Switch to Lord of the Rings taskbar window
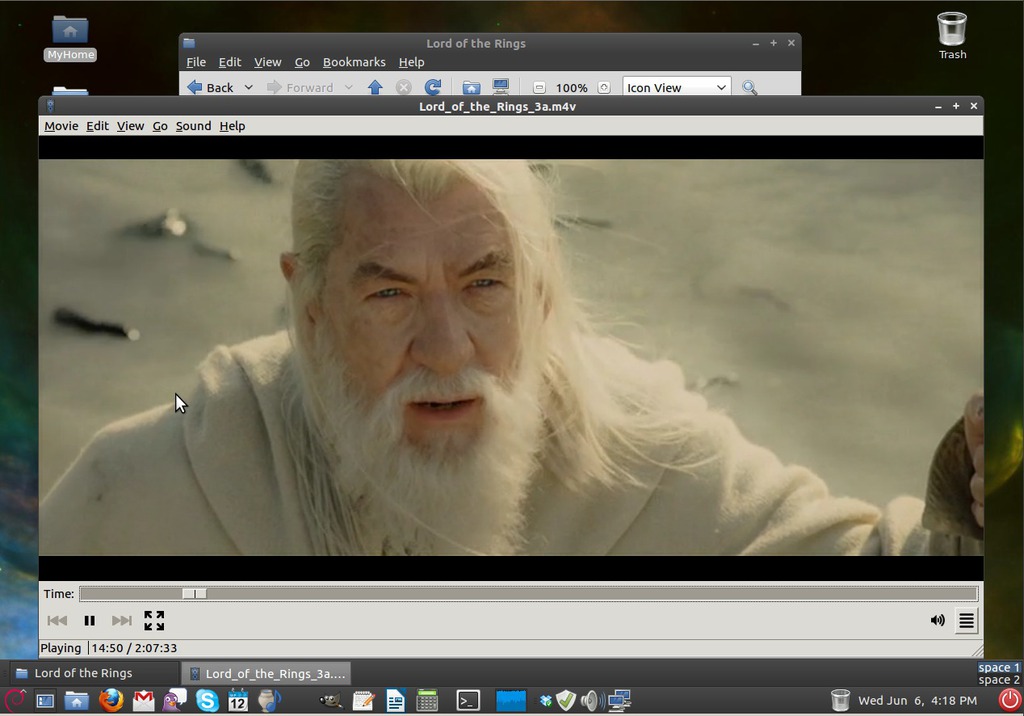 (x=94, y=673)
